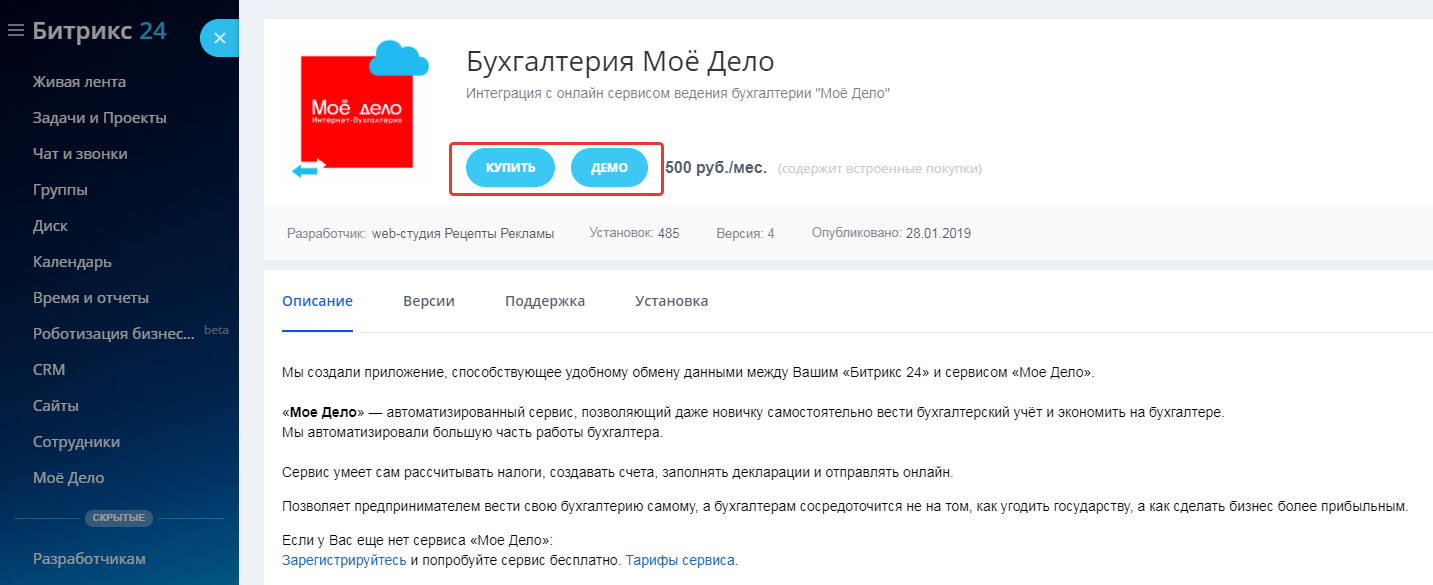The height and width of the screenshot is (585, 1433).
Task: Switch to the Поддержка tab
Action: [545, 301]
